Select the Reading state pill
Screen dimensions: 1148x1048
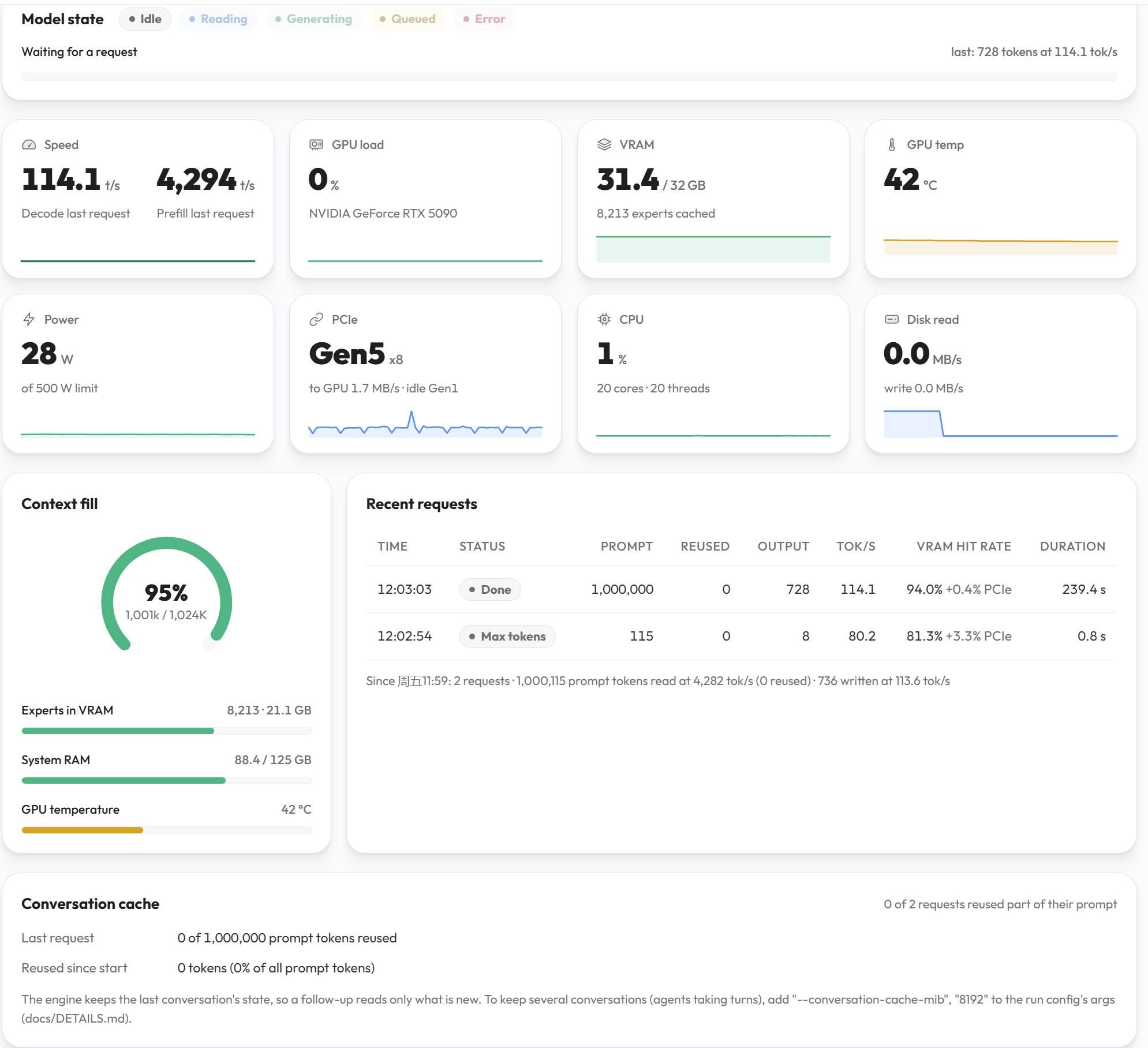coord(218,19)
